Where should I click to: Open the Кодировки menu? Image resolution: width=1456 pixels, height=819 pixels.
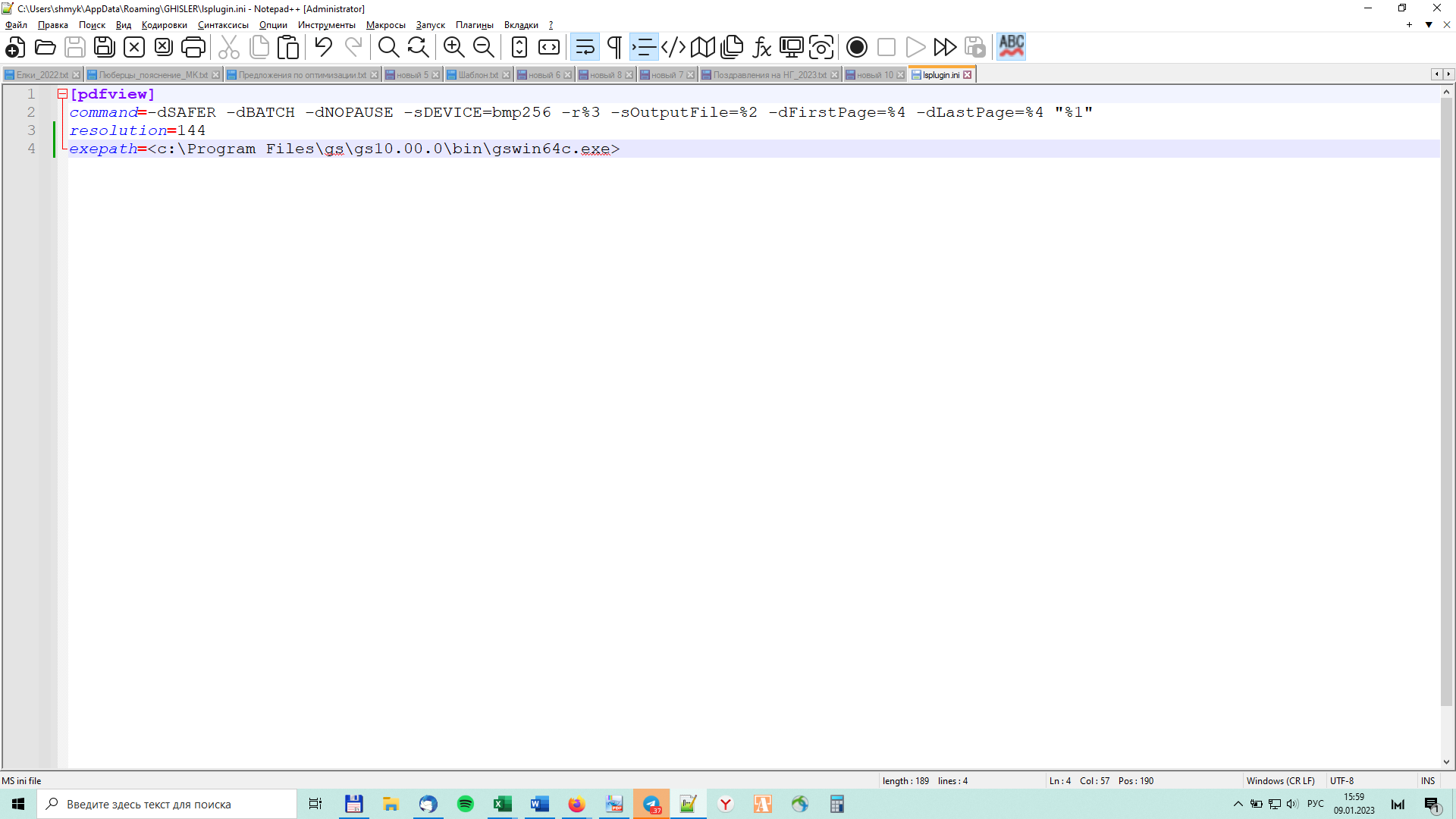tap(164, 25)
